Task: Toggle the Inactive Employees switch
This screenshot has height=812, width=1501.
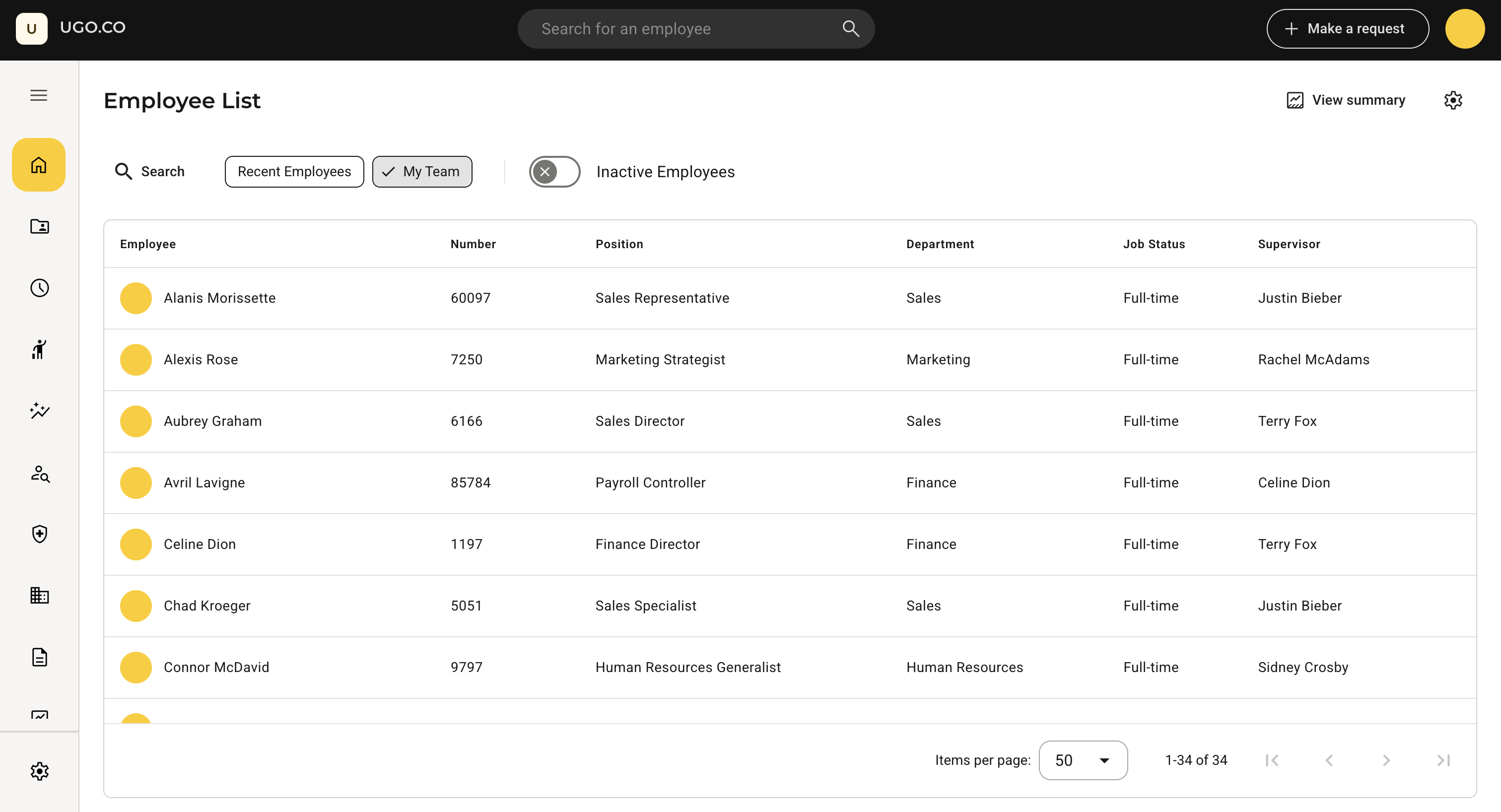Action: pyautogui.click(x=554, y=172)
